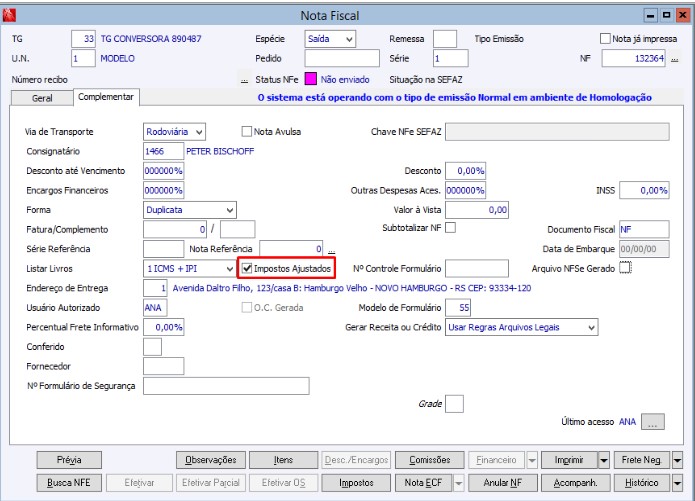The image size is (695, 501).
Task: Click the Nota ECF button
Action: [423, 483]
